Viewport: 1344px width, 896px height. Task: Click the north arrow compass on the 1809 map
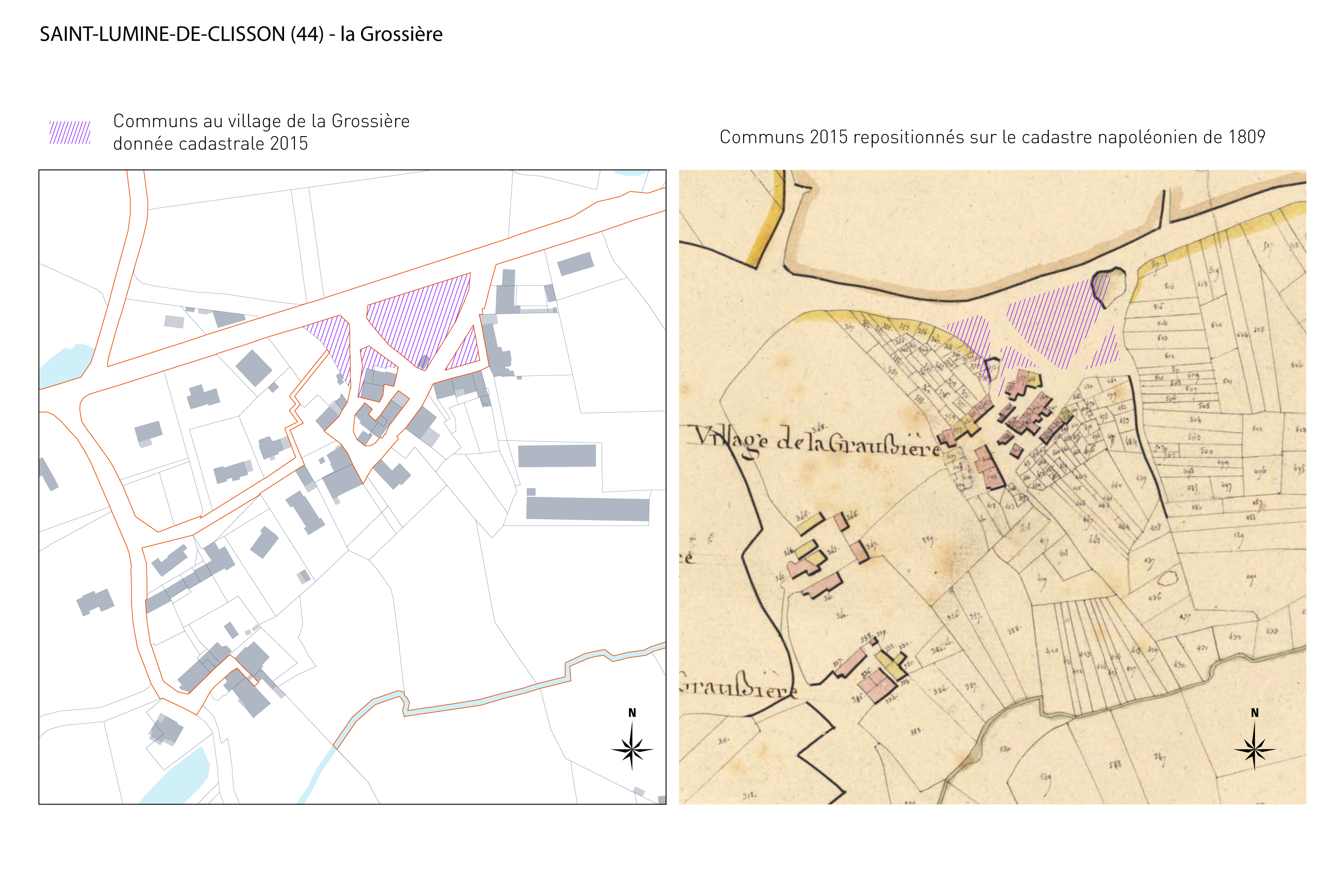click(x=1254, y=740)
